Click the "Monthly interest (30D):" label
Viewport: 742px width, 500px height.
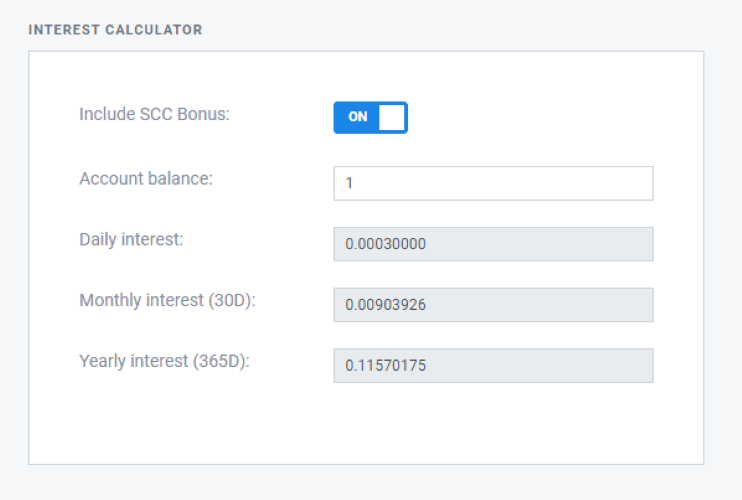[x=168, y=300]
